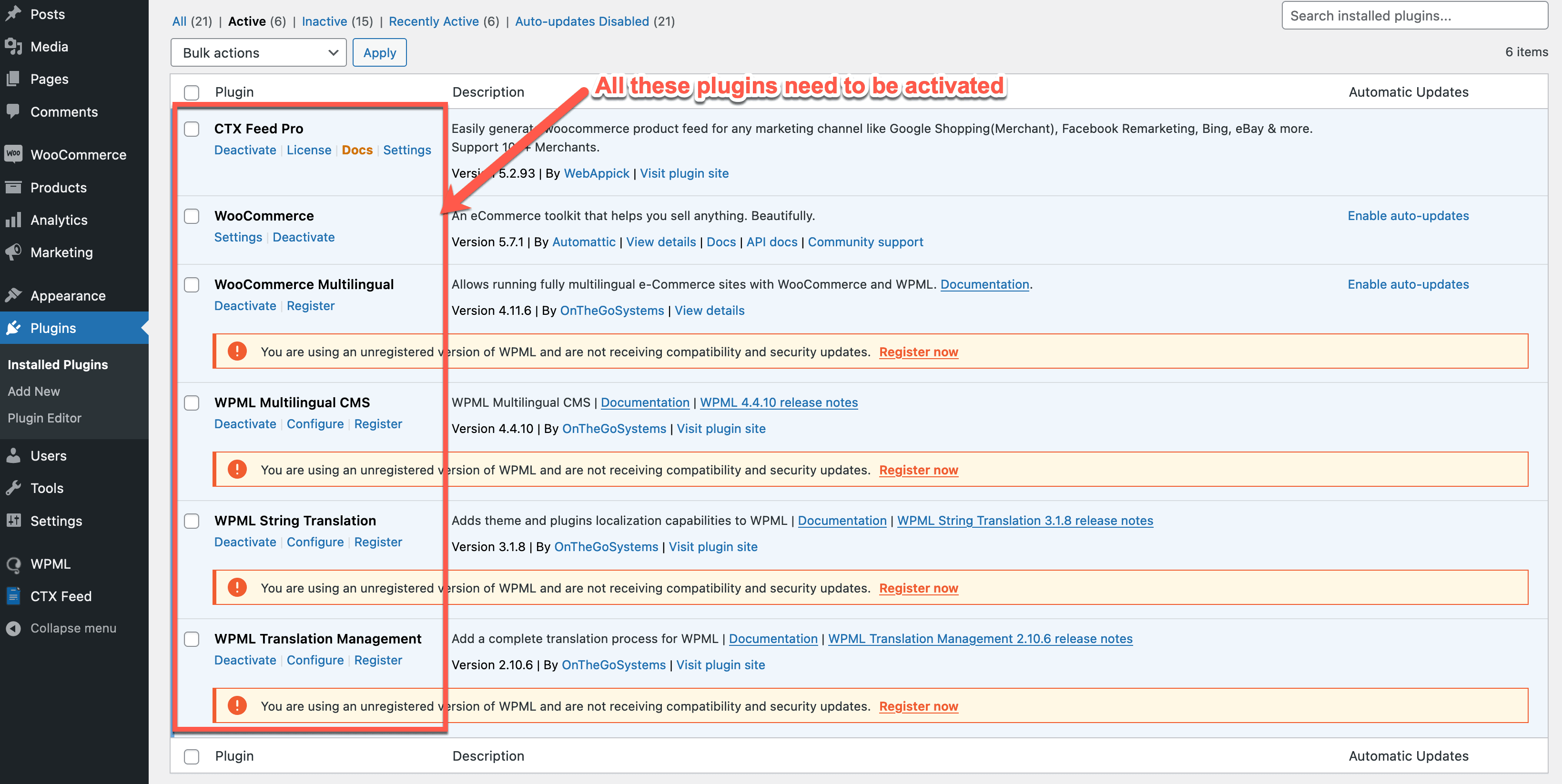The image size is (1562, 784).
Task: Check the WooCommerce plugin checkbox
Action: point(192,216)
